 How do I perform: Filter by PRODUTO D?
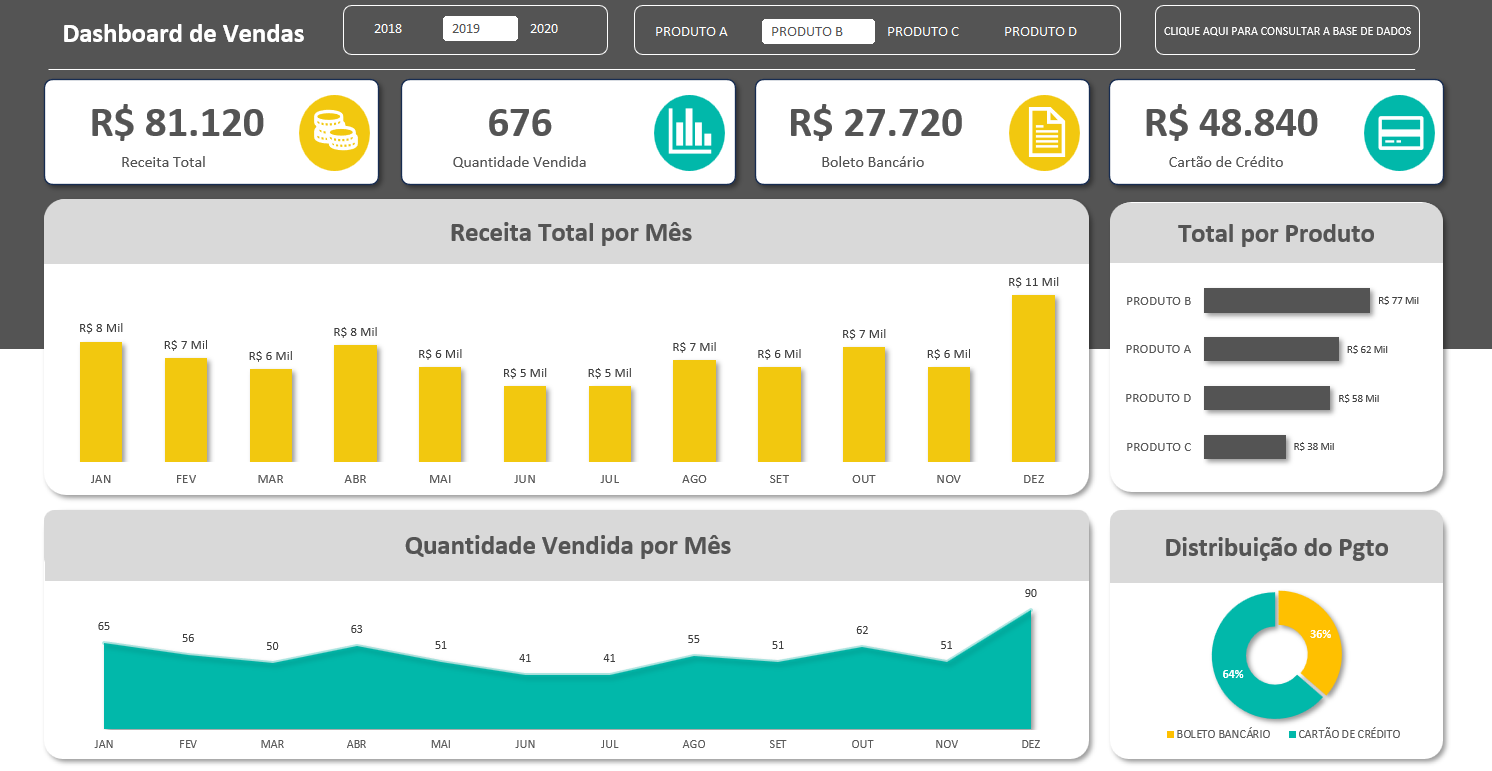[x=1040, y=31]
